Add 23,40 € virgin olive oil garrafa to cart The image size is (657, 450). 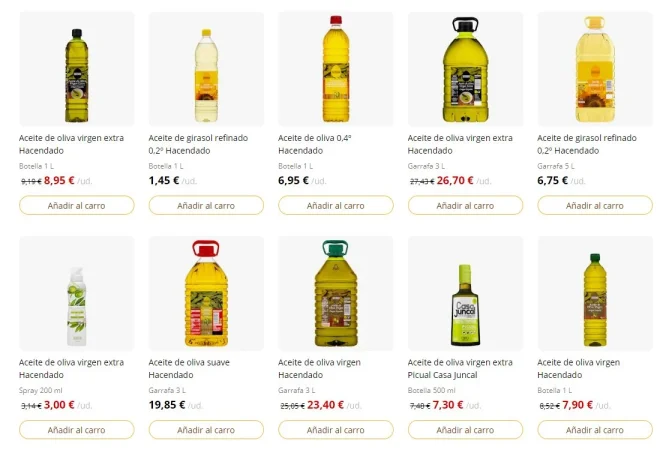(x=335, y=430)
